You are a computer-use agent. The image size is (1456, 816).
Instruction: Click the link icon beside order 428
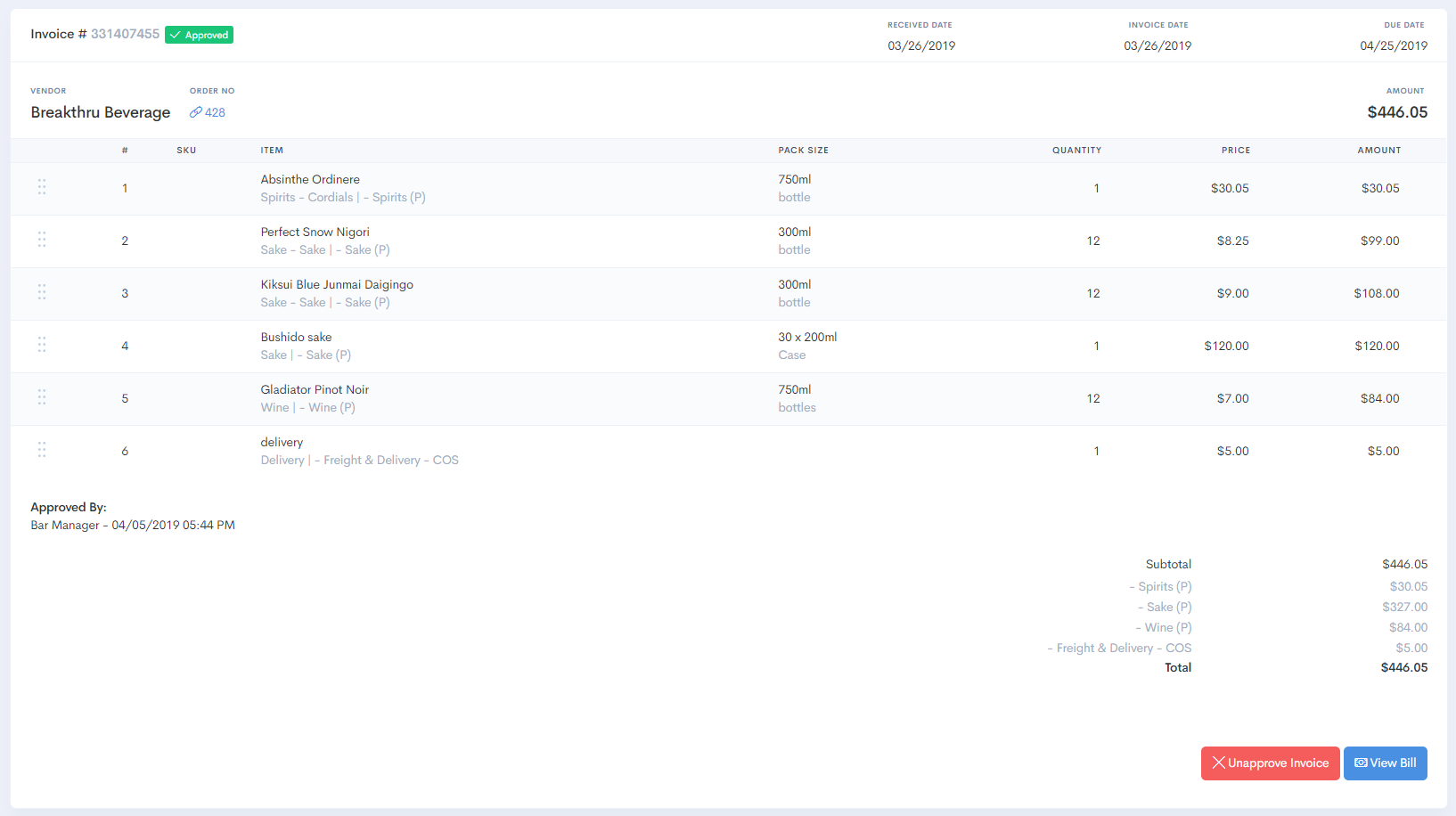point(195,112)
